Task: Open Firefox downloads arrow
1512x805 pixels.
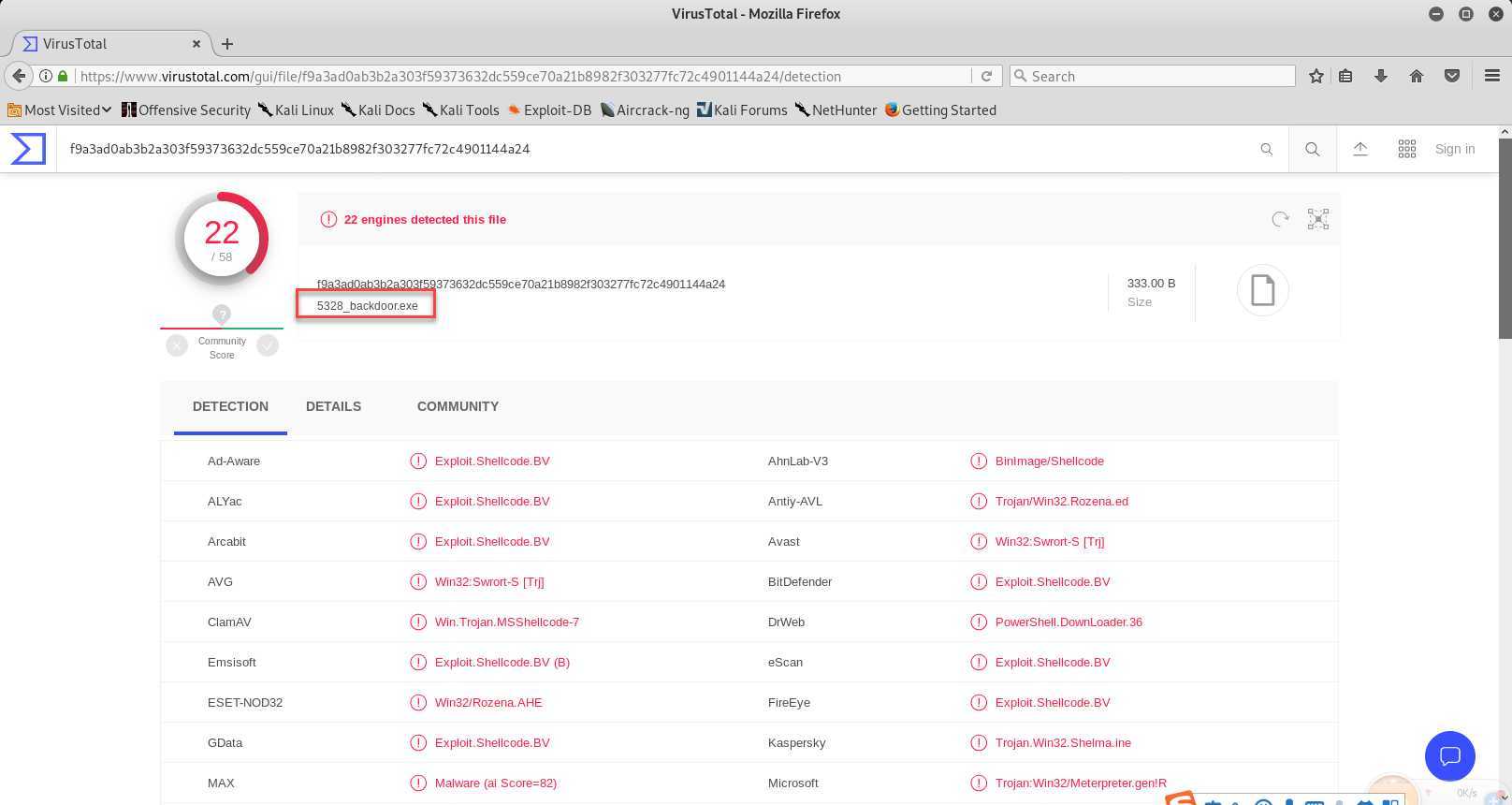Action: (x=1381, y=76)
